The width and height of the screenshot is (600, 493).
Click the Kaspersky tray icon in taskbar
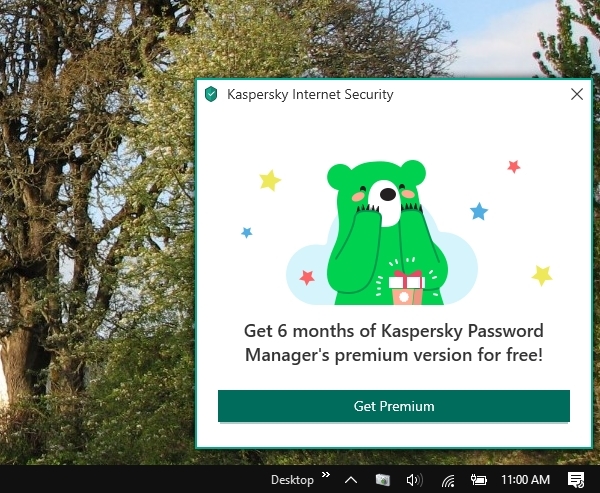click(x=383, y=480)
